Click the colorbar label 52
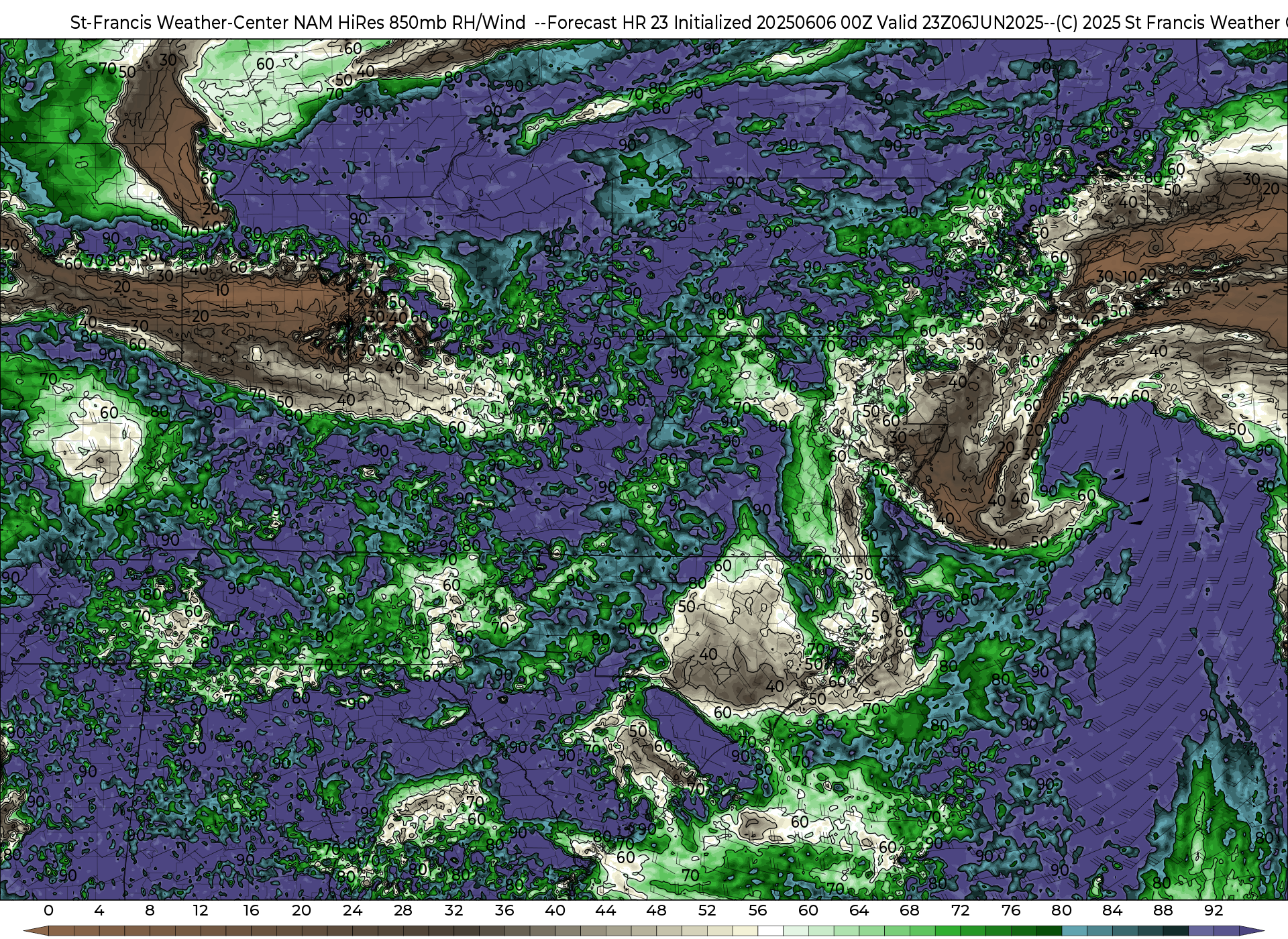 (x=707, y=911)
